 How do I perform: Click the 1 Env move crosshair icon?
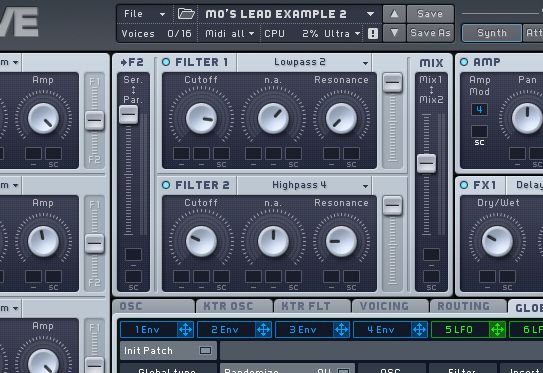(185, 330)
